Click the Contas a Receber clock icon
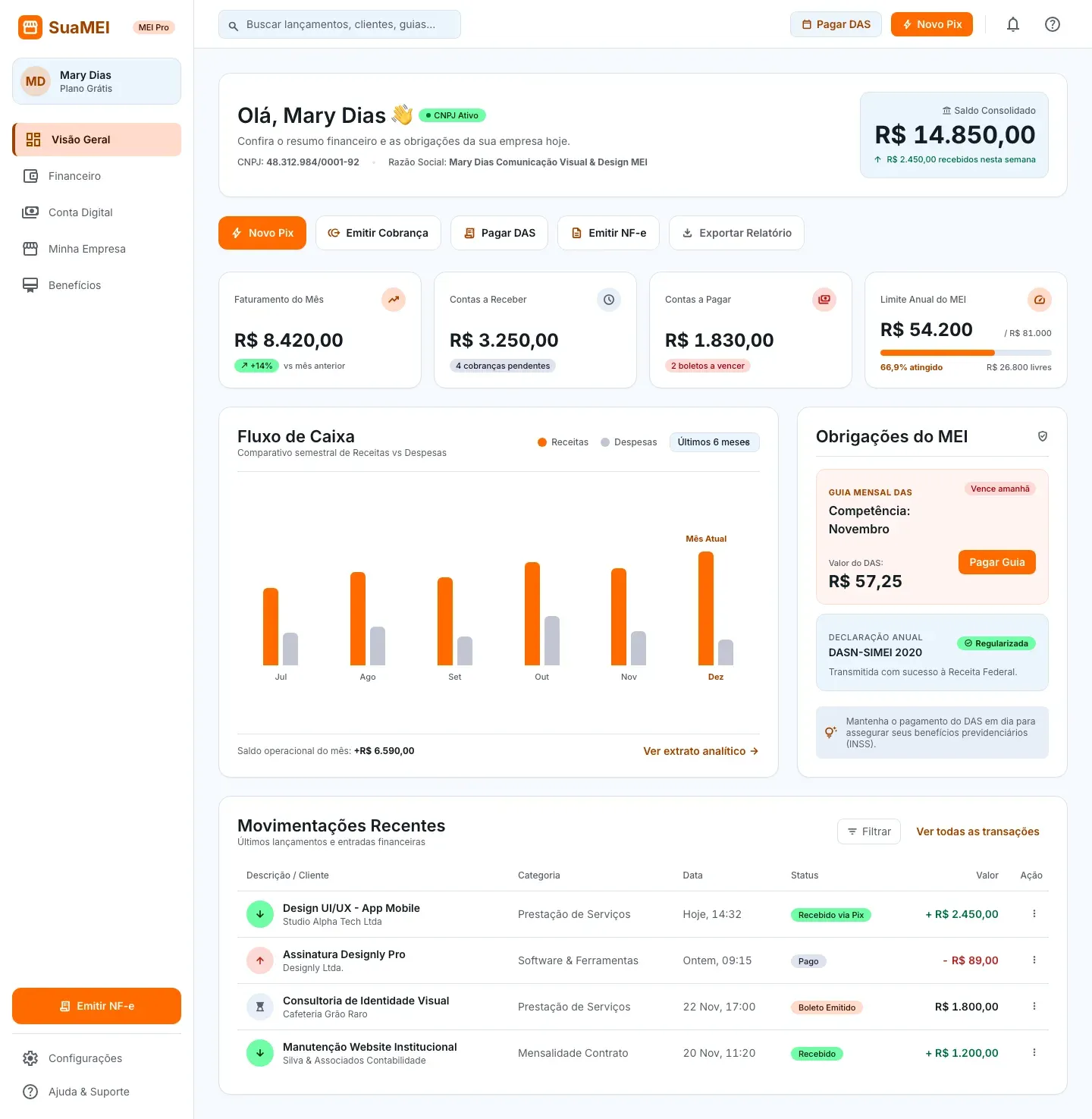 point(609,300)
